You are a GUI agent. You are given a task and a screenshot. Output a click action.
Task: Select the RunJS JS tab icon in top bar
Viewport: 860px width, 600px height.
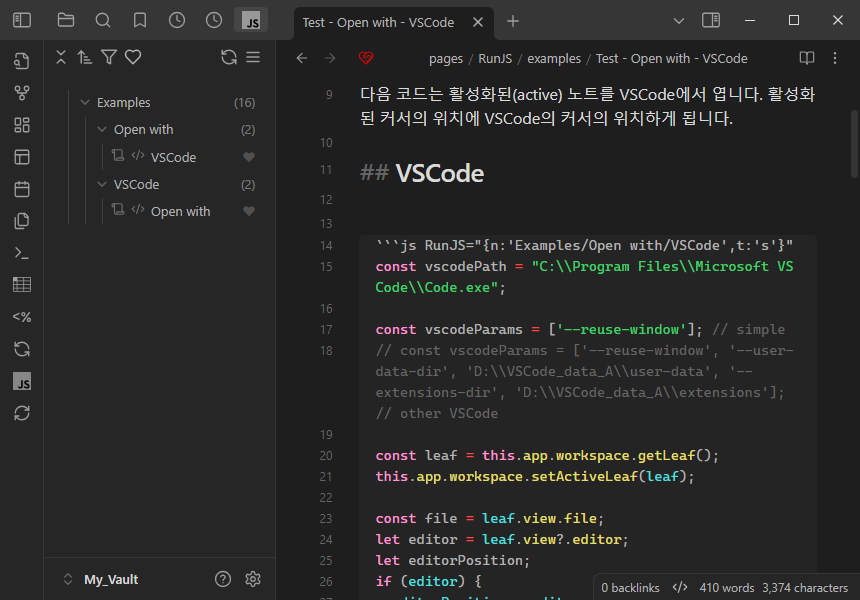[x=251, y=20]
